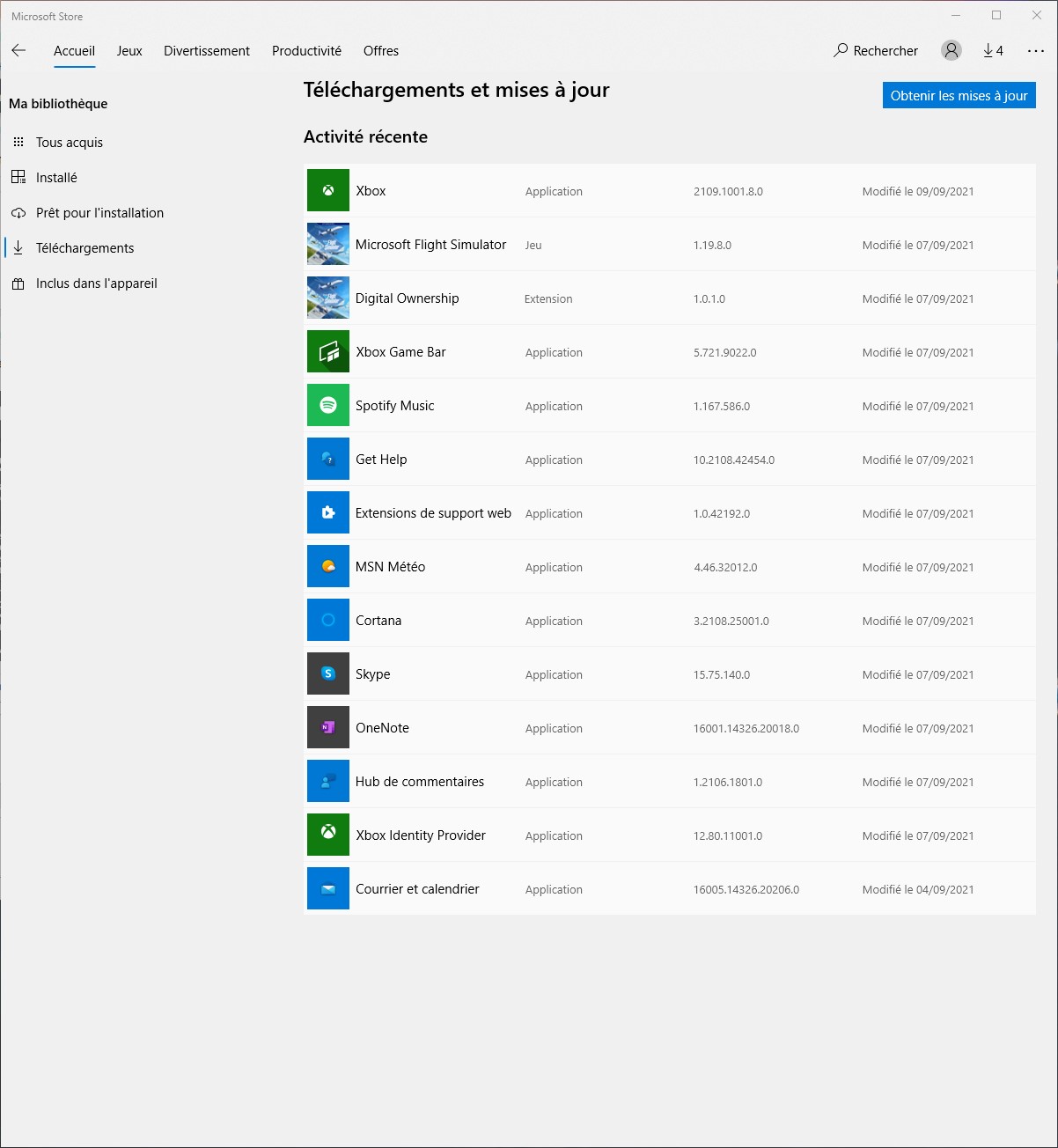Open the three-dot more options menu

[x=1036, y=50]
